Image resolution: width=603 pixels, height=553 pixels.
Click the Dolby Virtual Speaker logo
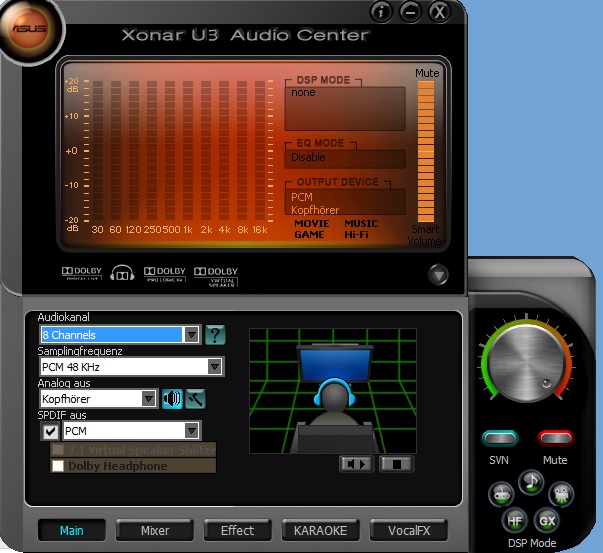(216, 276)
